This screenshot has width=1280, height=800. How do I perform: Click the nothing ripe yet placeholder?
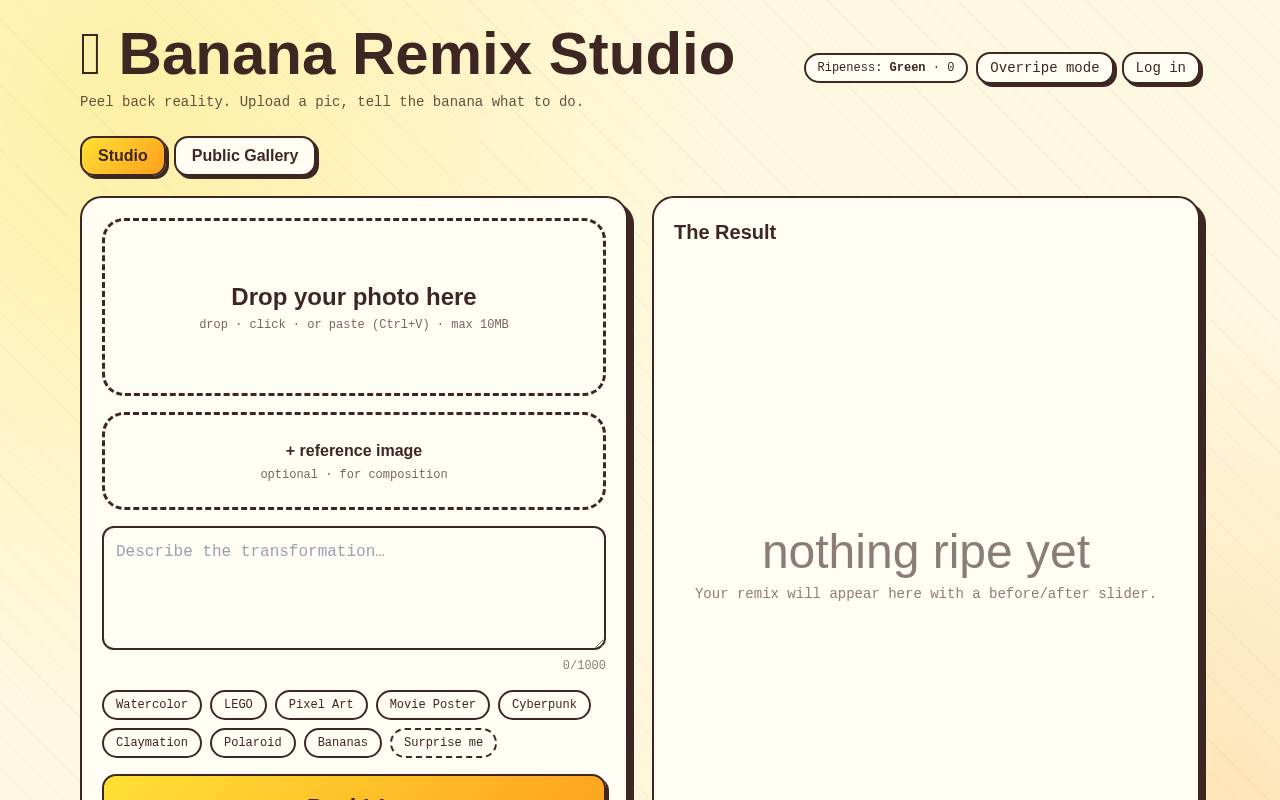click(x=926, y=551)
